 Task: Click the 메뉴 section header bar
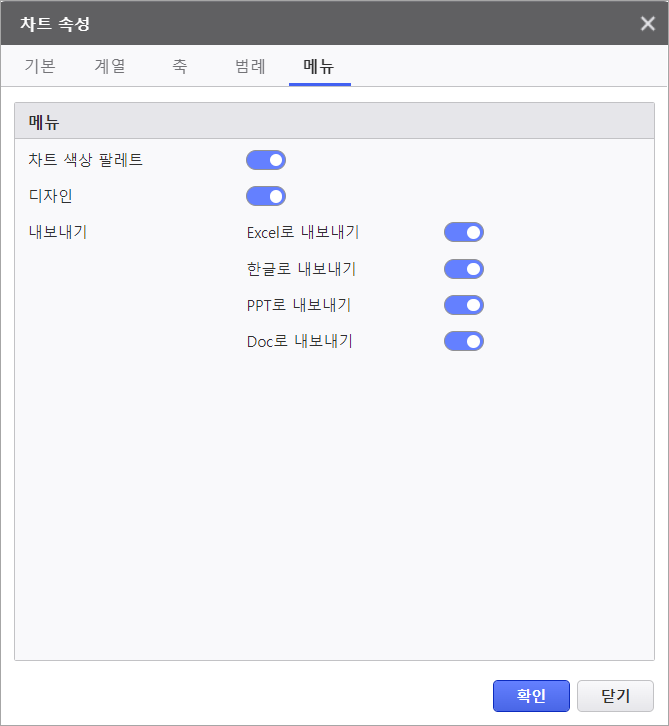point(334,122)
